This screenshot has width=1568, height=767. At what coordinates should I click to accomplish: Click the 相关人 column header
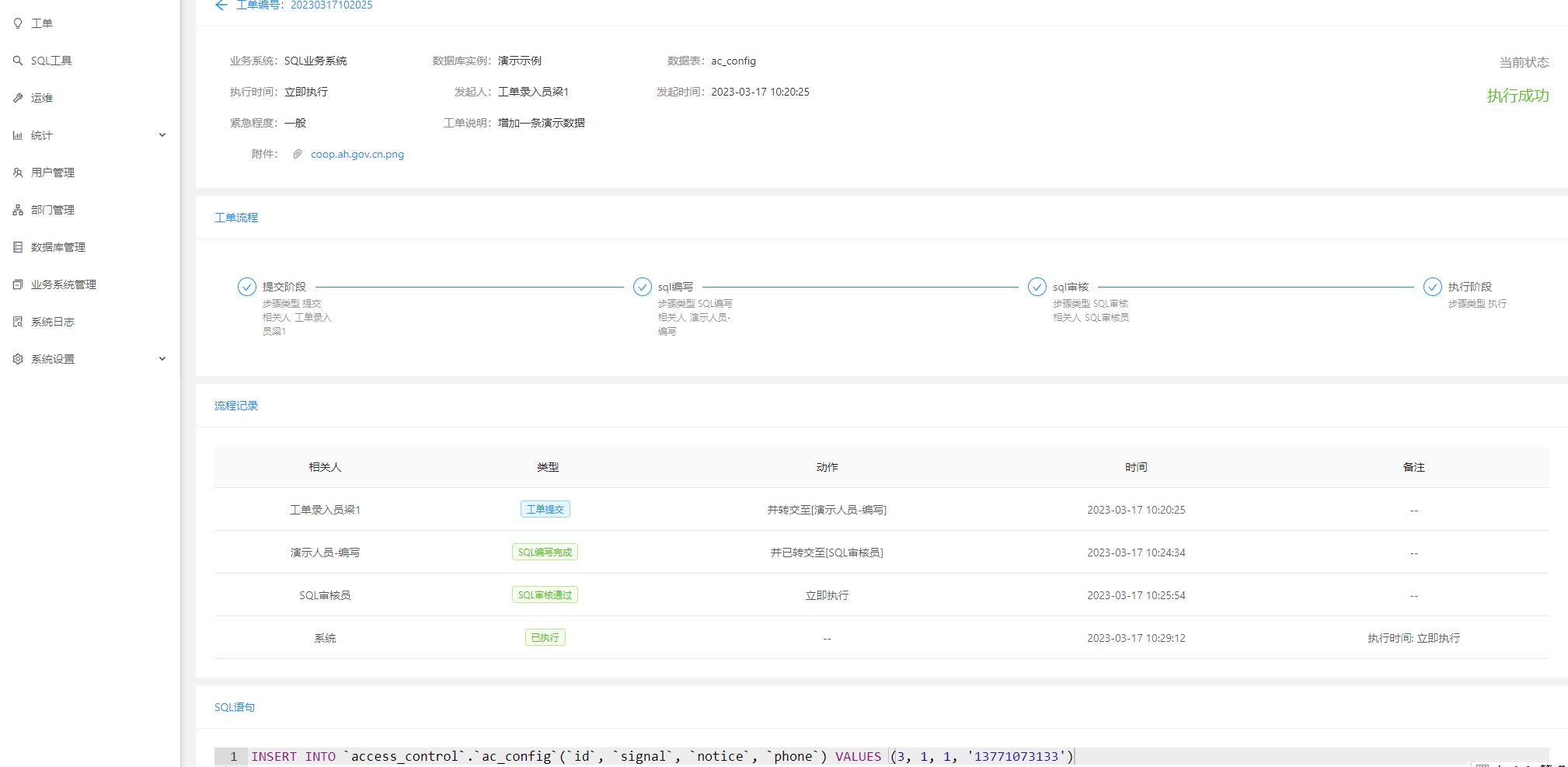(x=325, y=467)
